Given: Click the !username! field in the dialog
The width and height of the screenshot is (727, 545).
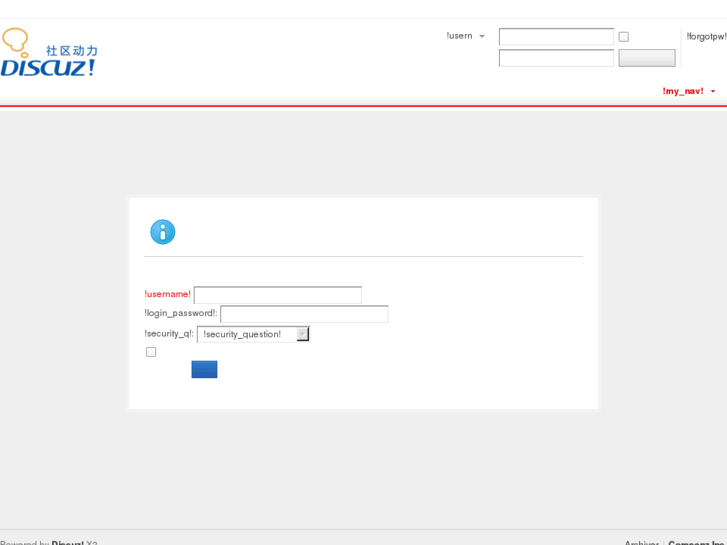Looking at the screenshot, I should click(278, 295).
